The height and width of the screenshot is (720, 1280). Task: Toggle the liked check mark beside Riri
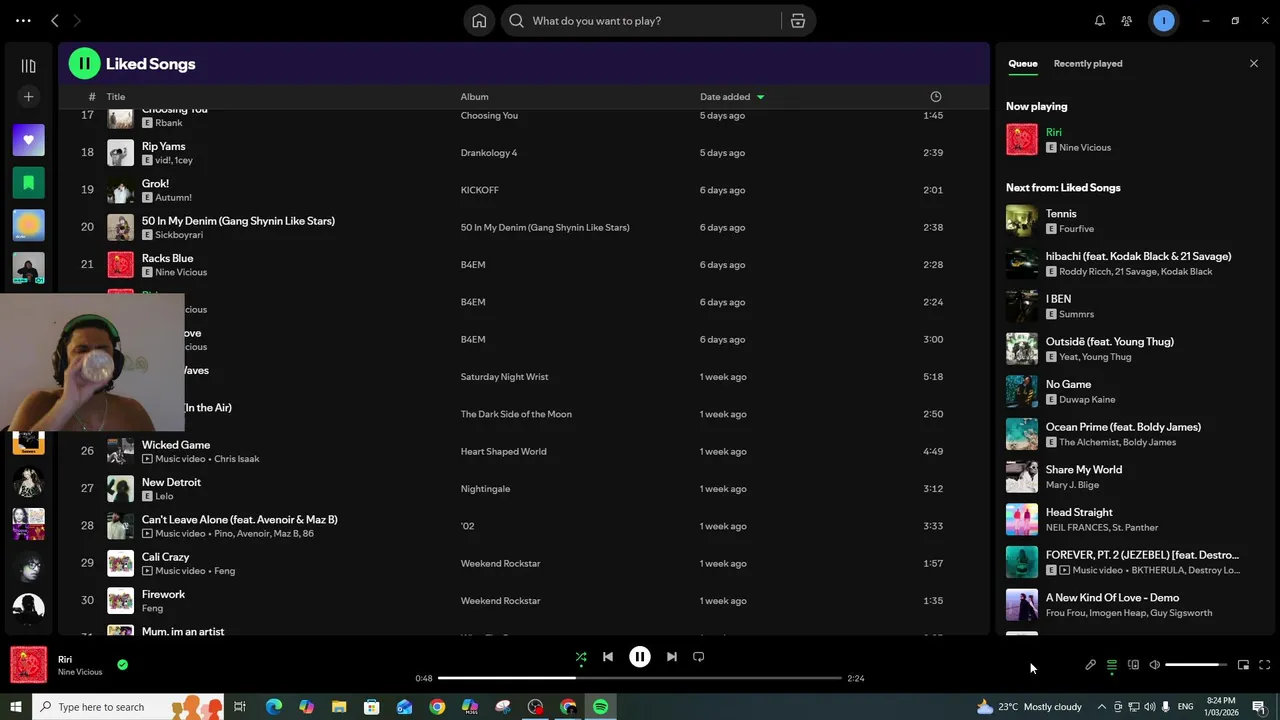[122, 664]
